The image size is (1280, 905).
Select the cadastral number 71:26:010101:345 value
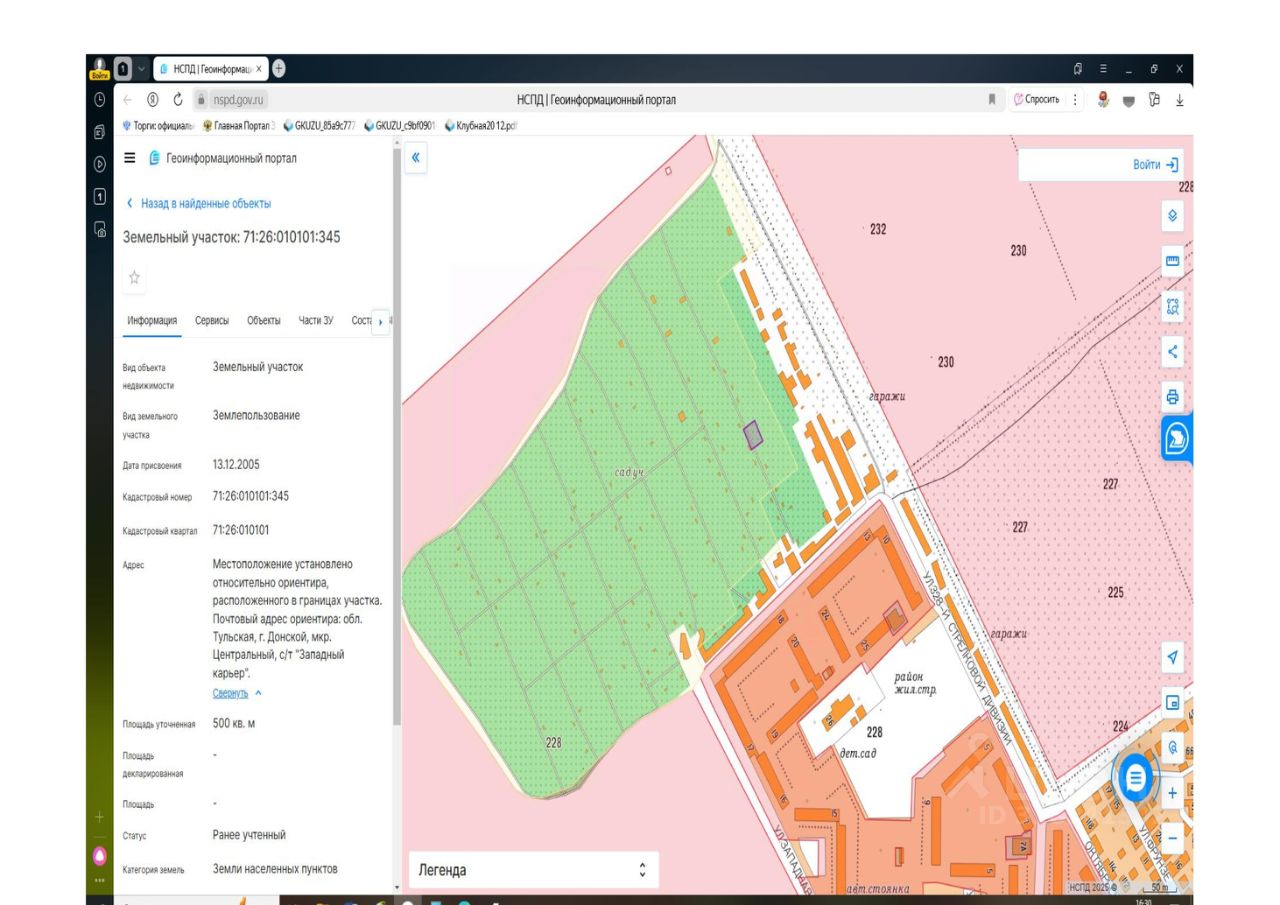click(251, 496)
